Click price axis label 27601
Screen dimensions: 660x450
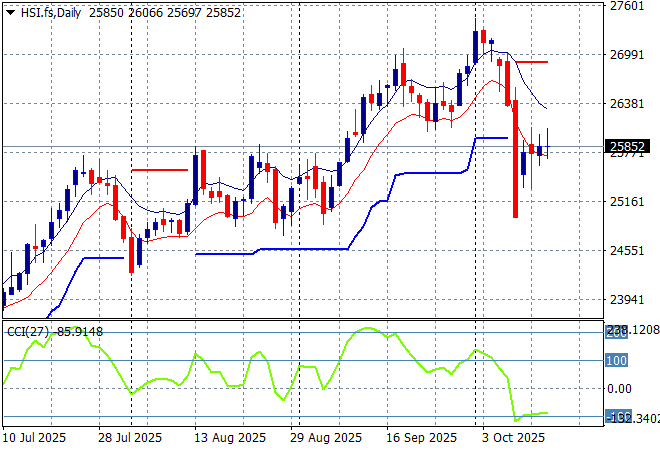click(x=627, y=6)
